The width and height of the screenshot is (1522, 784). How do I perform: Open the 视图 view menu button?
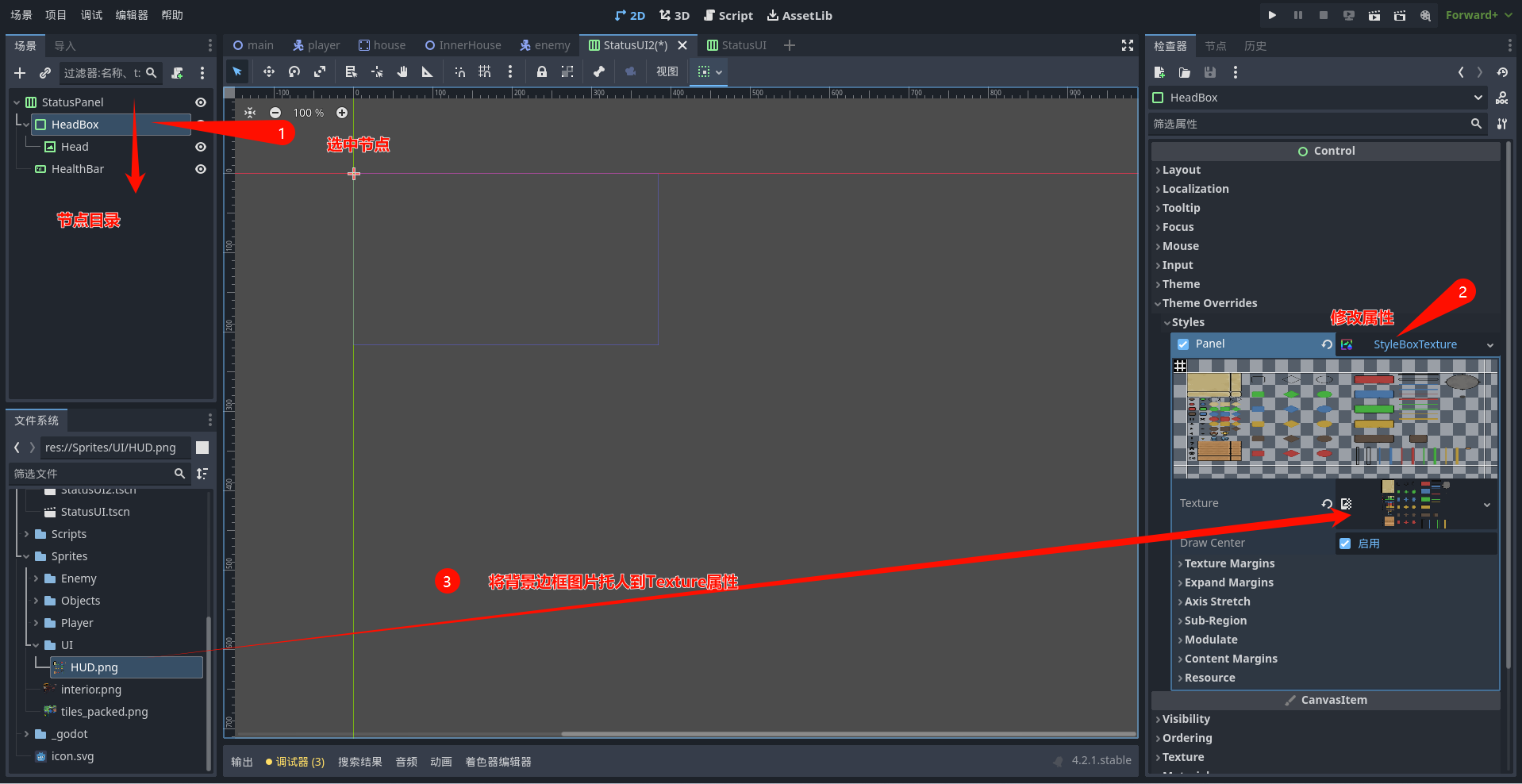(667, 71)
